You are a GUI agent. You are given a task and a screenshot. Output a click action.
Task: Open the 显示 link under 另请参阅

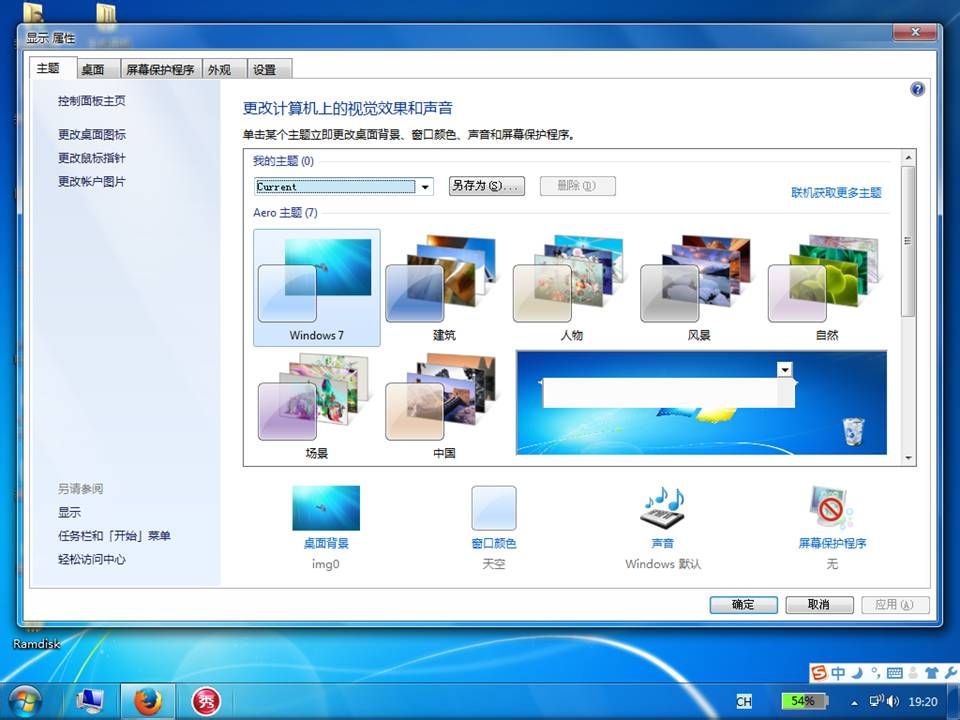[x=69, y=512]
